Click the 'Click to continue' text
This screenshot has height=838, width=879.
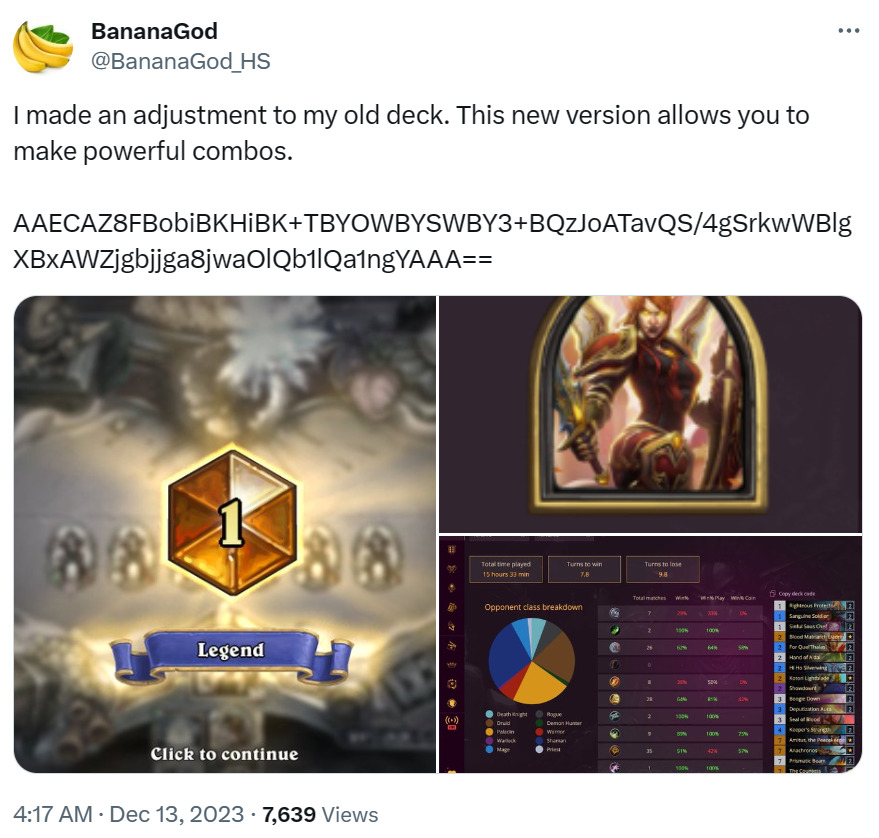click(x=224, y=754)
